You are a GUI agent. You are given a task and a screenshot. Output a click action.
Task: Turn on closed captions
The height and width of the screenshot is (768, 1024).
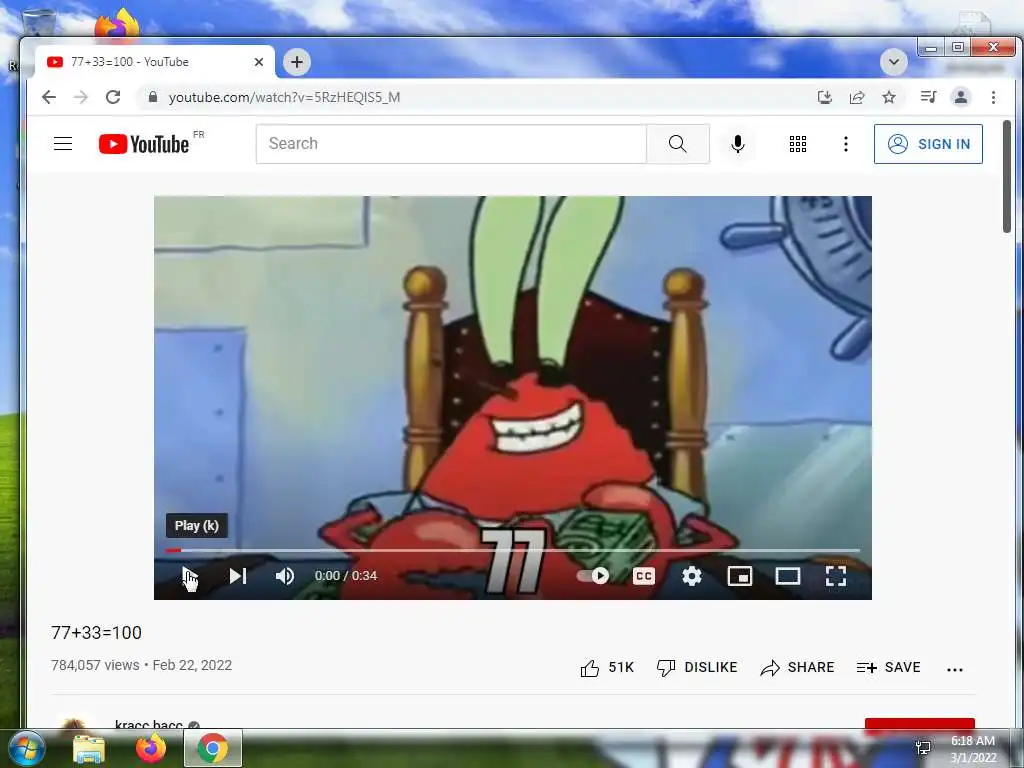pyautogui.click(x=643, y=576)
